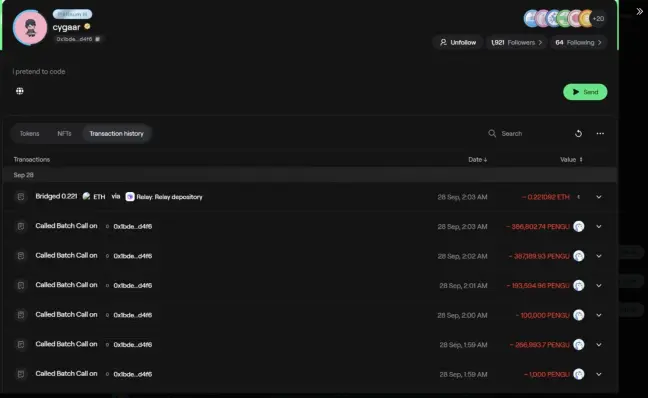Click the green Send button
The width and height of the screenshot is (648, 398).
click(585, 92)
